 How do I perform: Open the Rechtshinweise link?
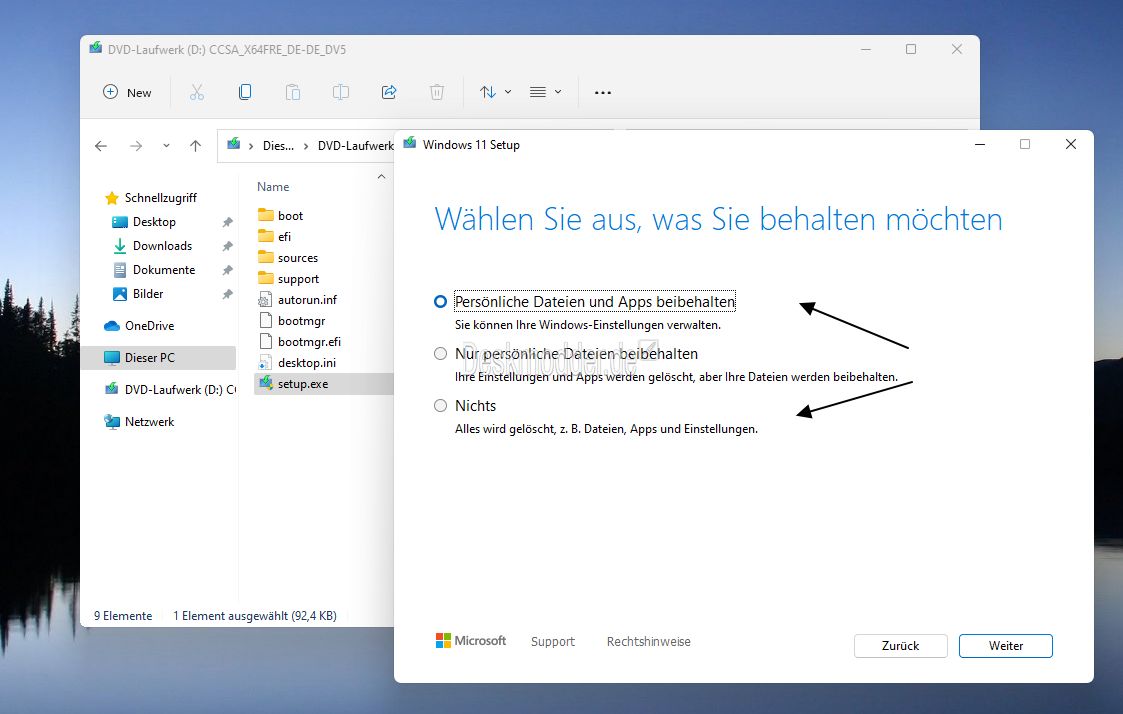tap(649, 642)
